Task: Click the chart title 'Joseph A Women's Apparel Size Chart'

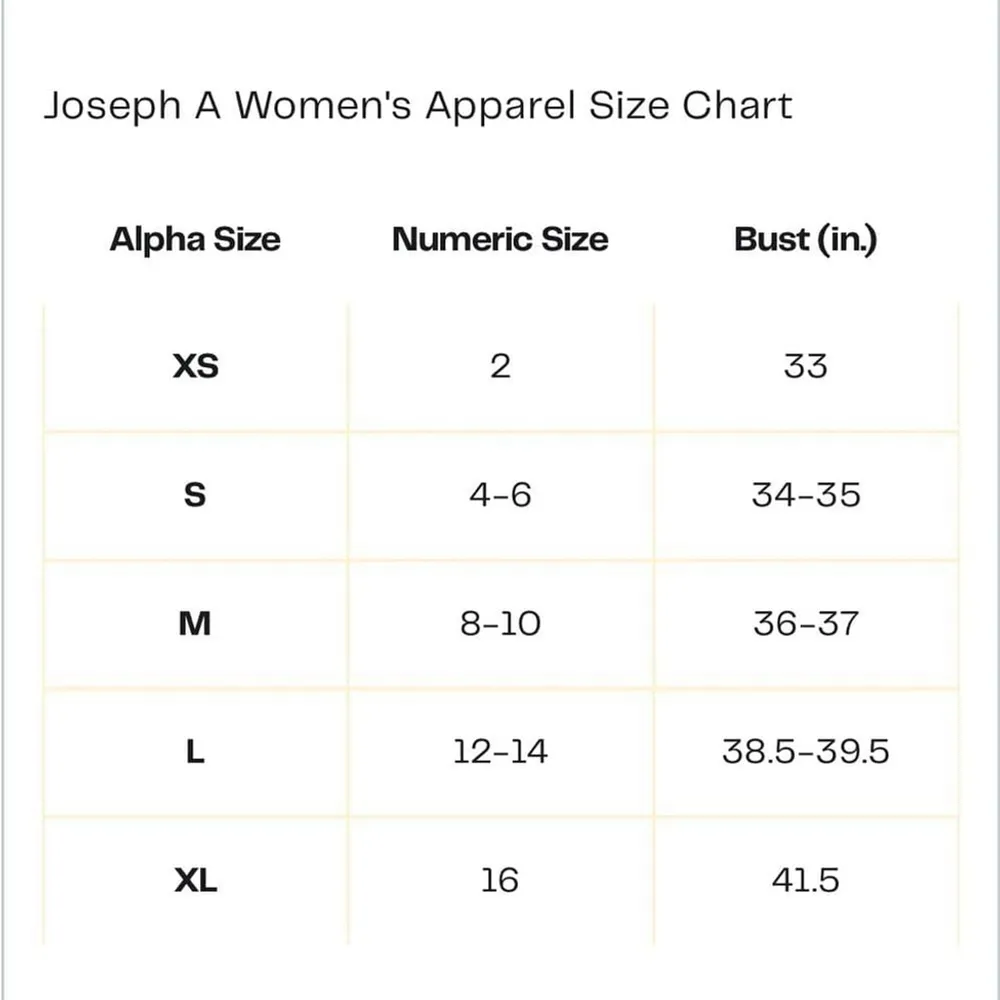Action: tap(417, 105)
